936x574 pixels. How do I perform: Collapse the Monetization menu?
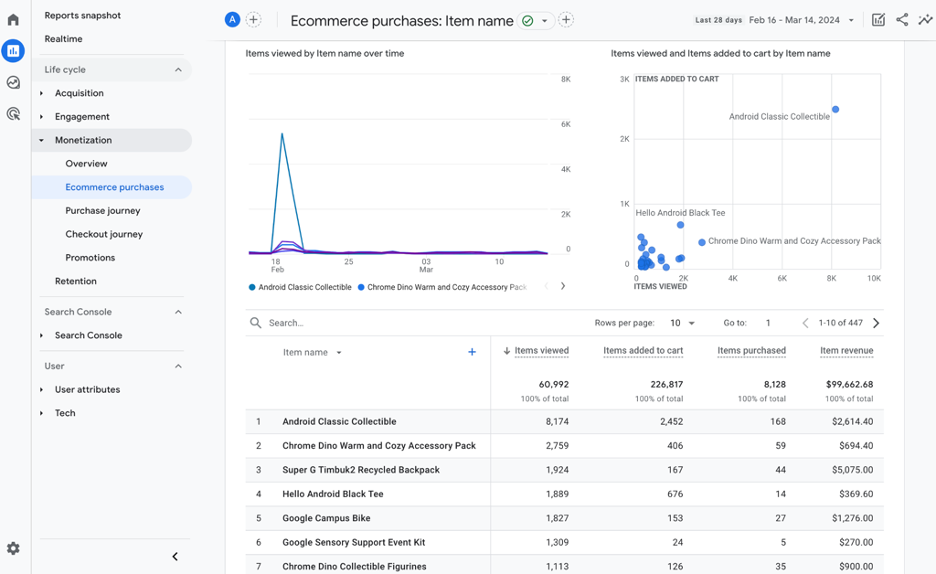(41, 140)
